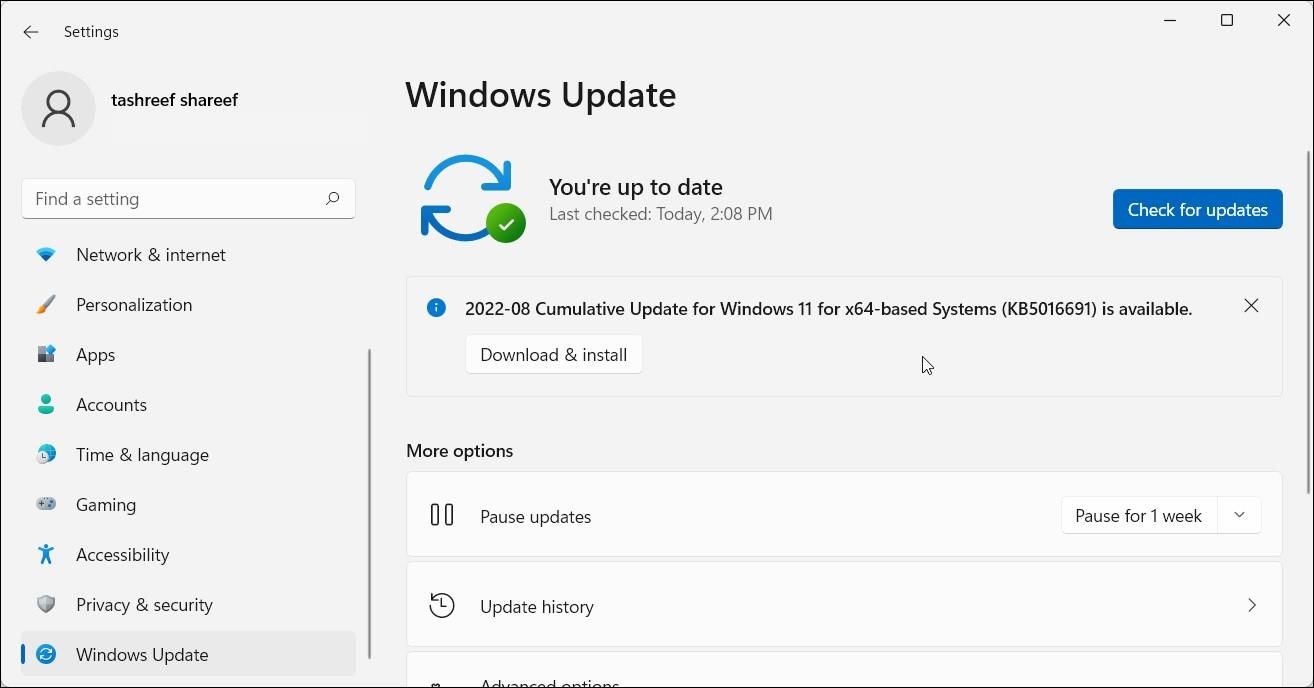Viewport: 1314px width, 688px height.
Task: Switch to Windows Update in the sidebar
Action: pyautogui.click(x=142, y=654)
